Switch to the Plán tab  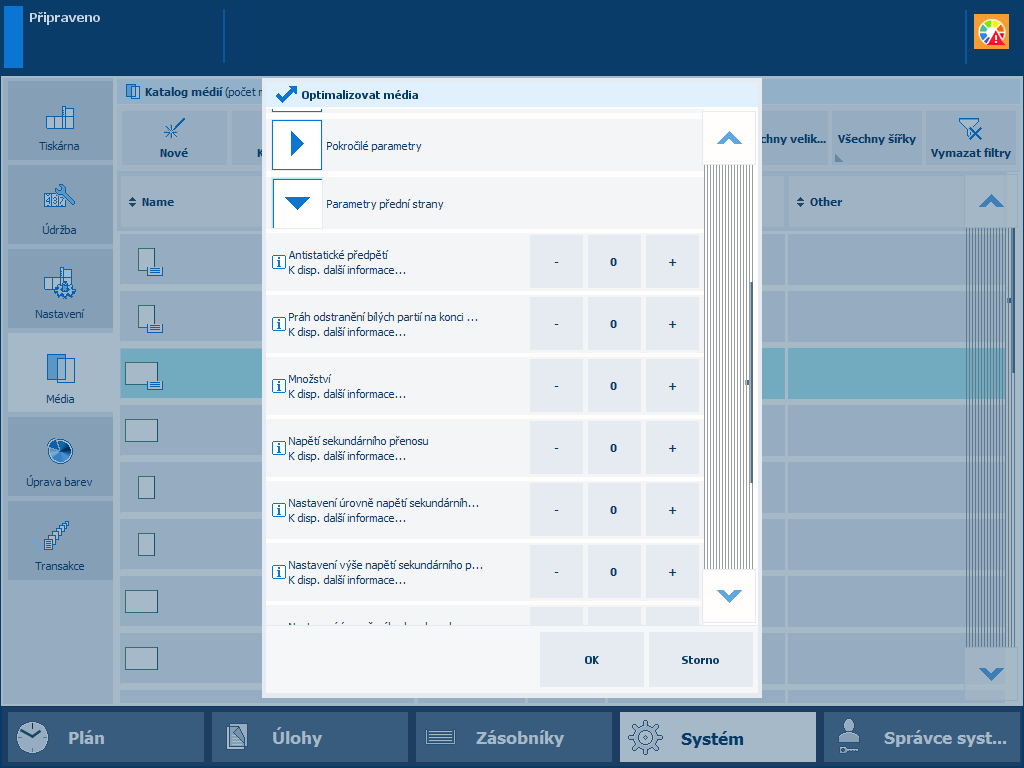pos(106,737)
